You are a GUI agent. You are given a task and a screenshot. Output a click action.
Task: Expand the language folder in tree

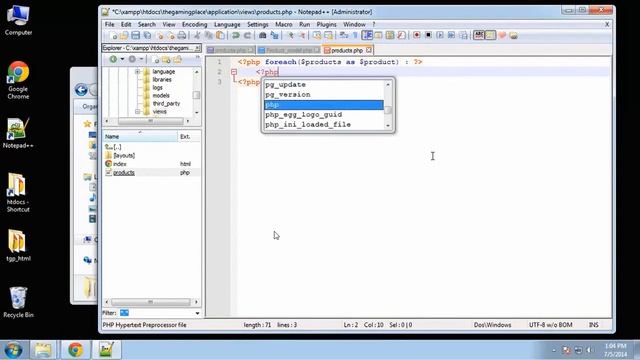coord(138,71)
